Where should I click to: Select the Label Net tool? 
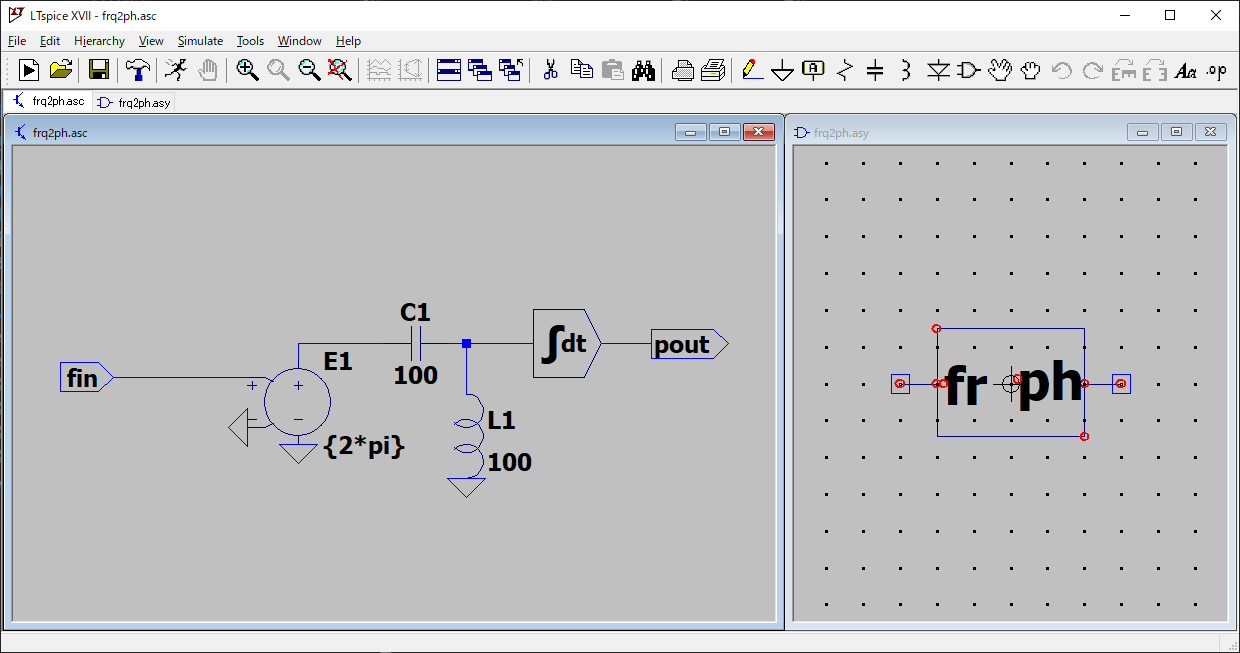pos(814,70)
